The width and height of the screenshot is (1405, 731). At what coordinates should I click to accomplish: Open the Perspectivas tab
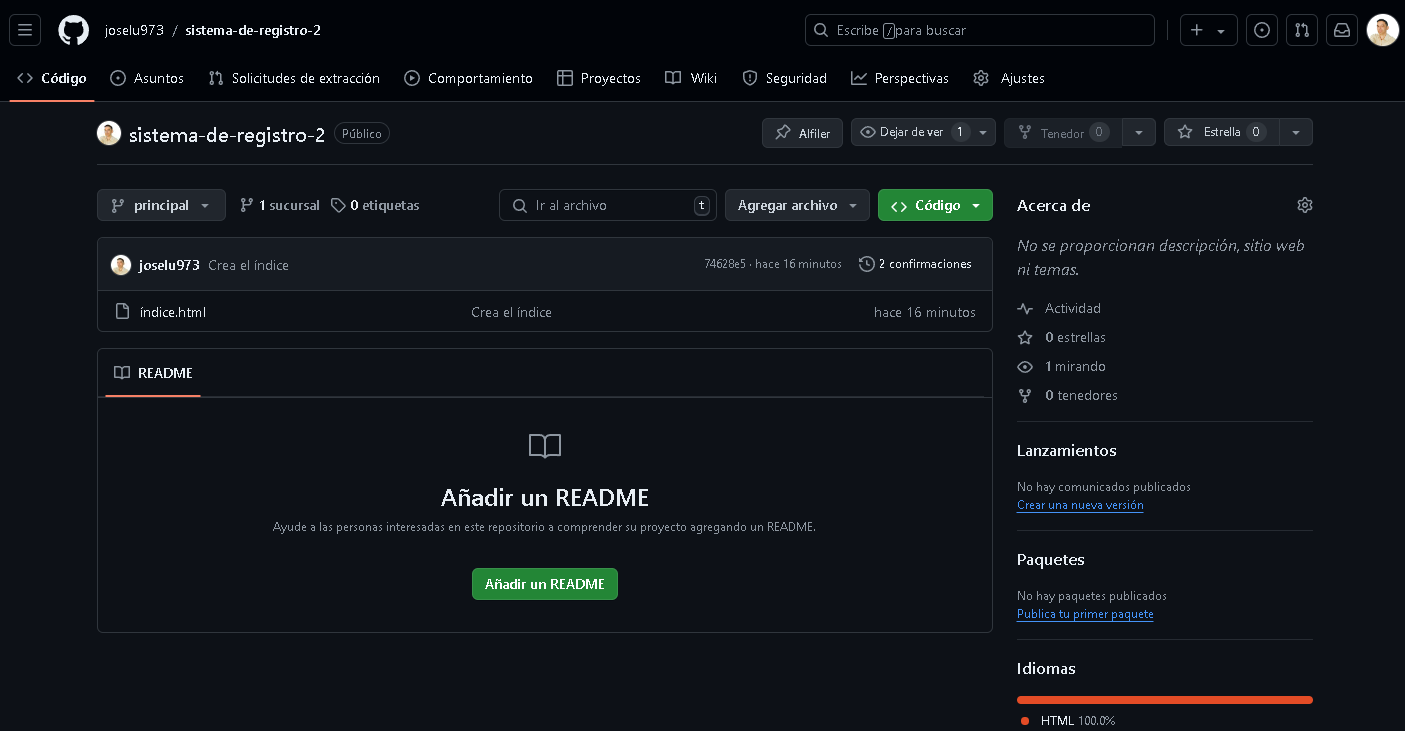900,78
